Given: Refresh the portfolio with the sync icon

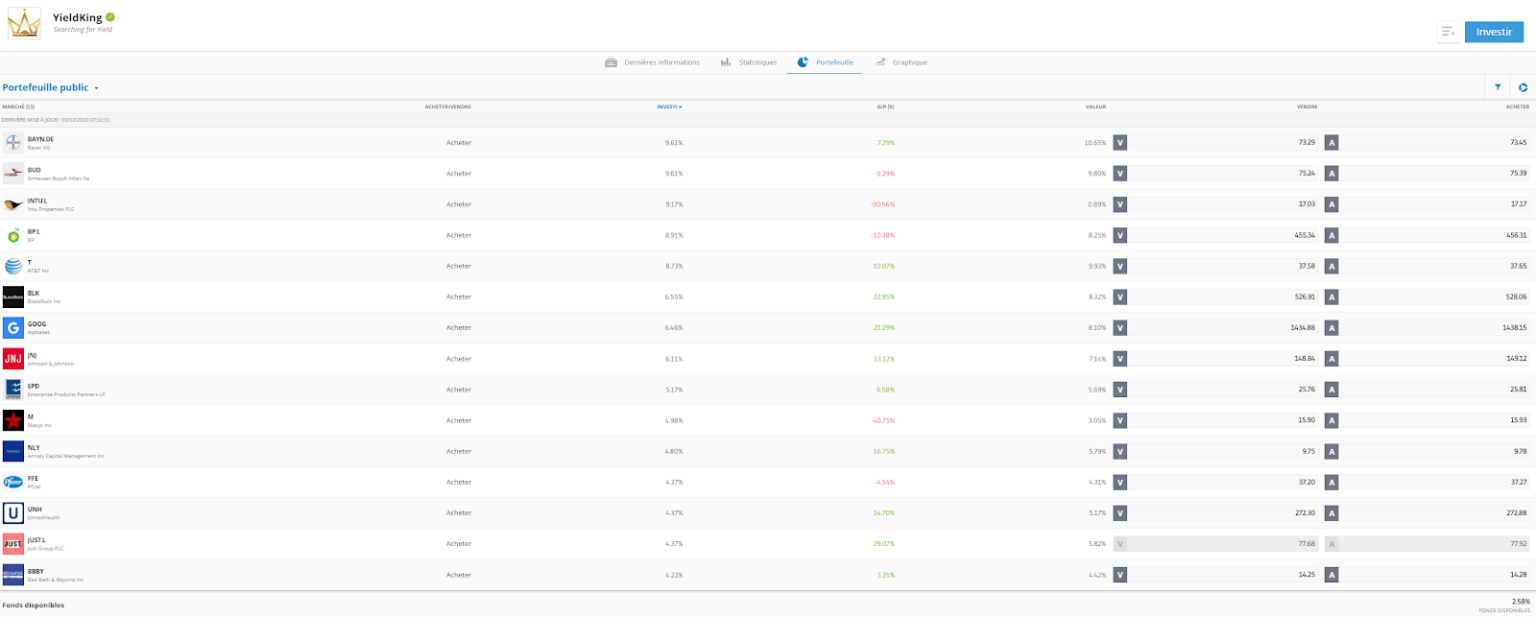Looking at the screenshot, I should [1522, 87].
